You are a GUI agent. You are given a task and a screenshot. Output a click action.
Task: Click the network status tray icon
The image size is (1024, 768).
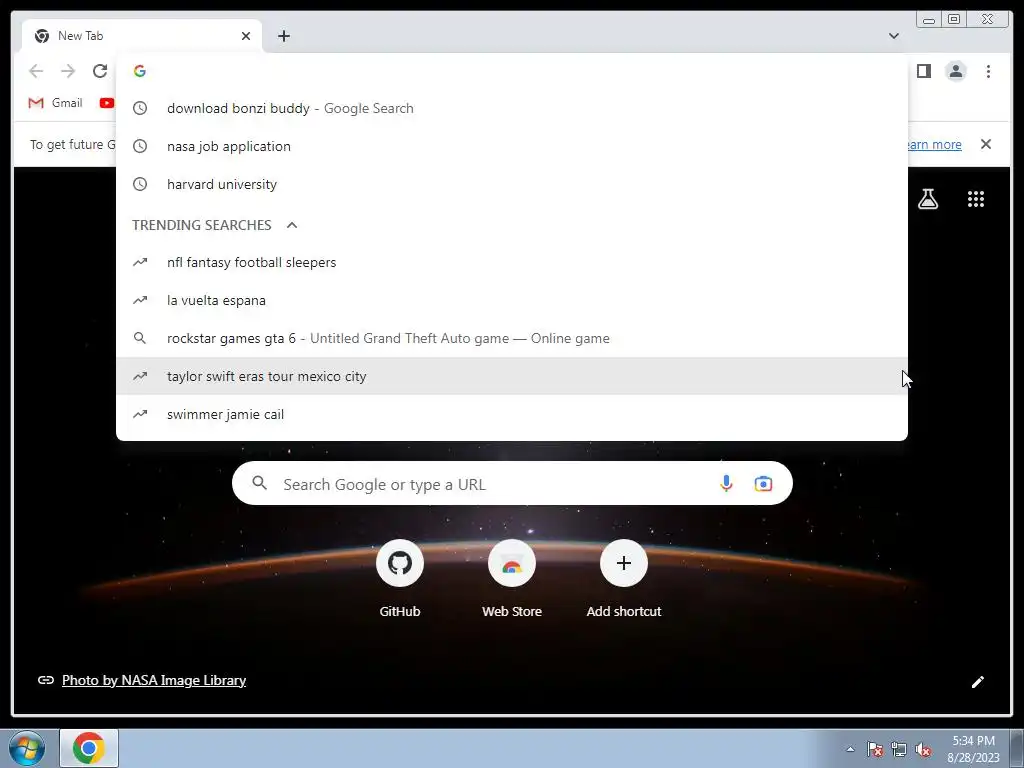(x=899, y=749)
